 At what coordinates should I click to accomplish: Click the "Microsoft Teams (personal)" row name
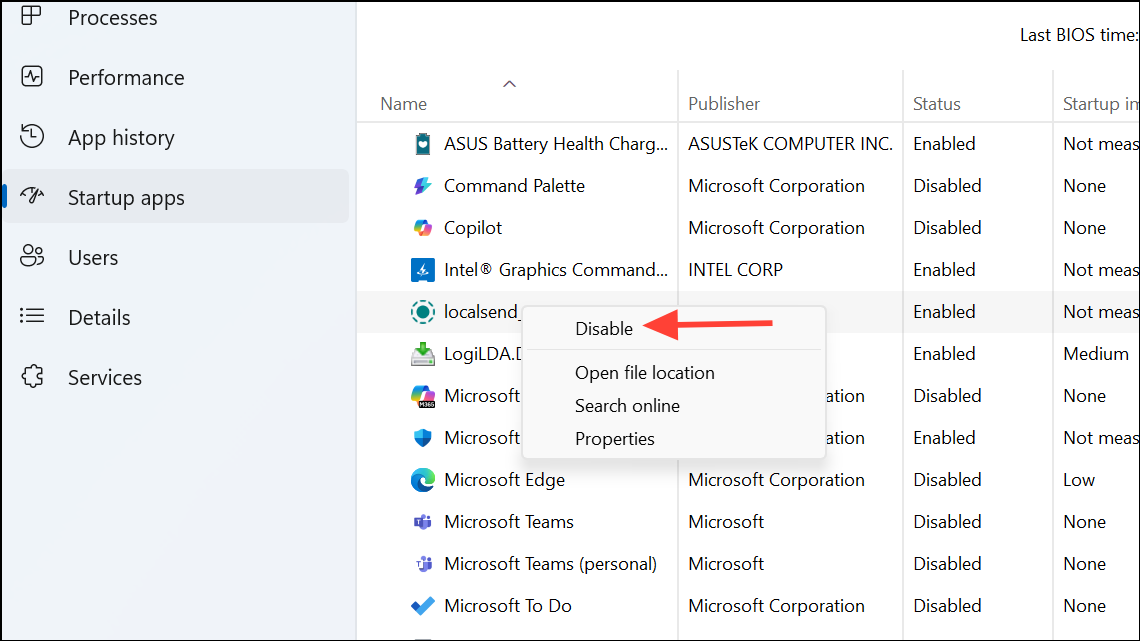[550, 564]
